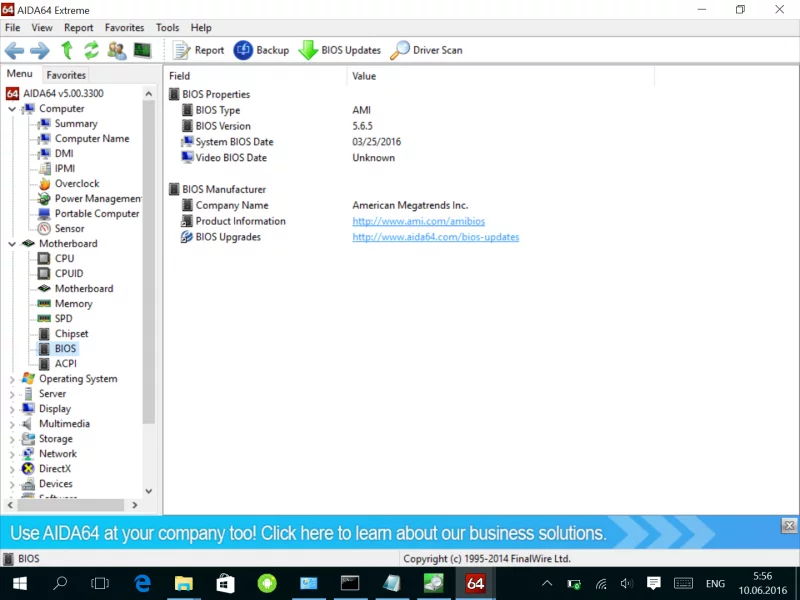Expand the Network node
The image size is (800, 600).
pyautogui.click(x=12, y=454)
